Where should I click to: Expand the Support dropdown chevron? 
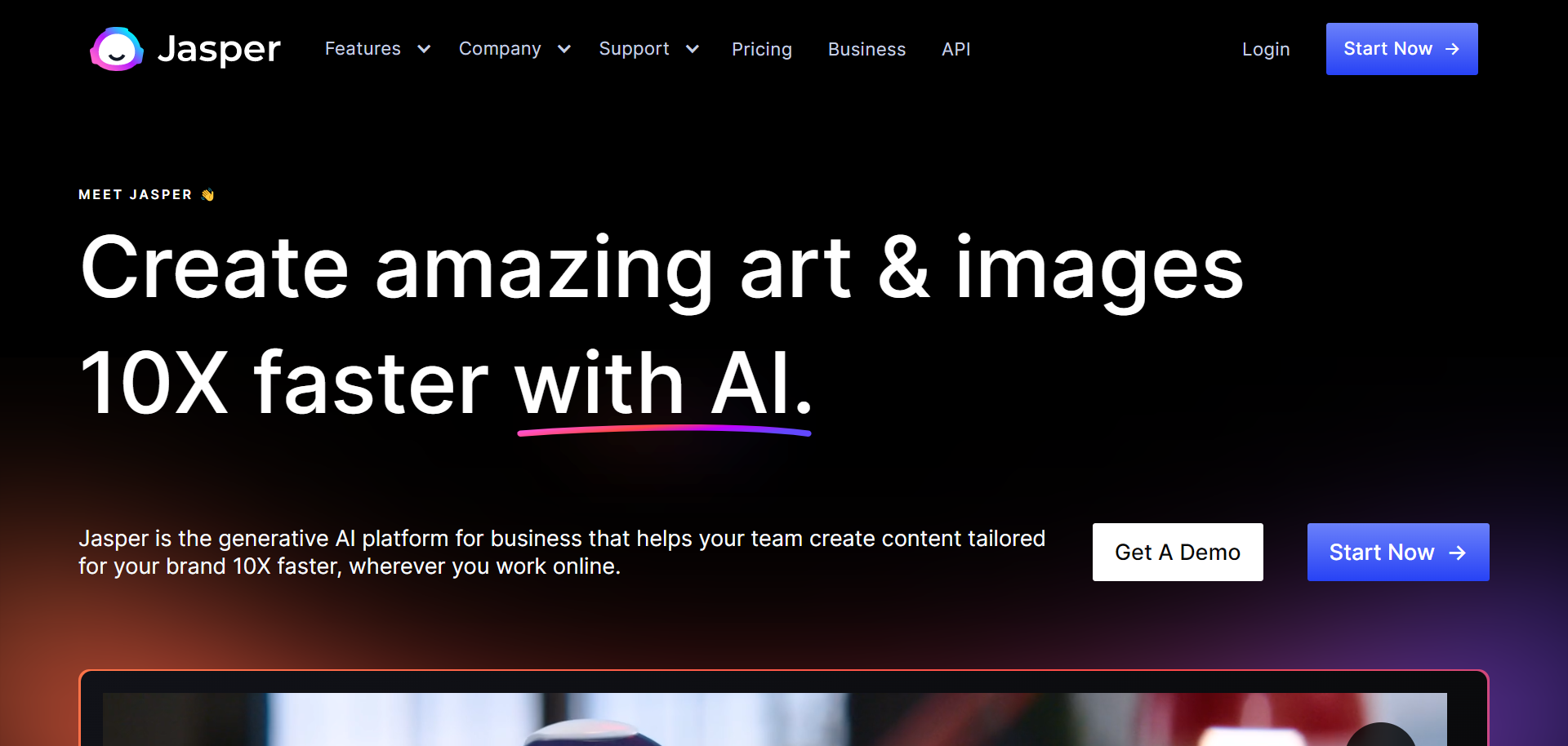coord(693,49)
